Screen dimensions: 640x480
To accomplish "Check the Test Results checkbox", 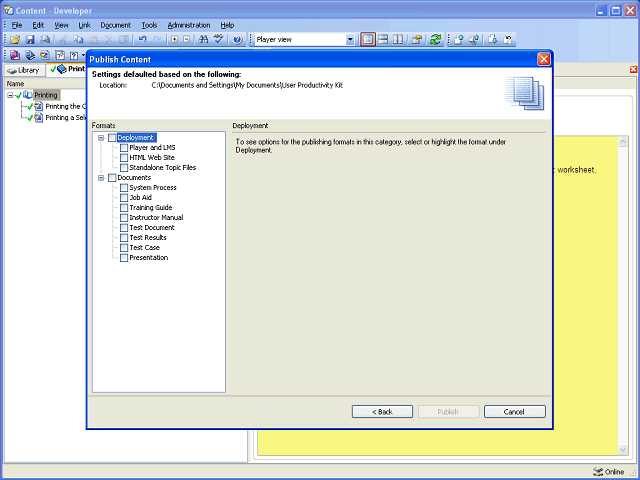I will click(x=124, y=238).
